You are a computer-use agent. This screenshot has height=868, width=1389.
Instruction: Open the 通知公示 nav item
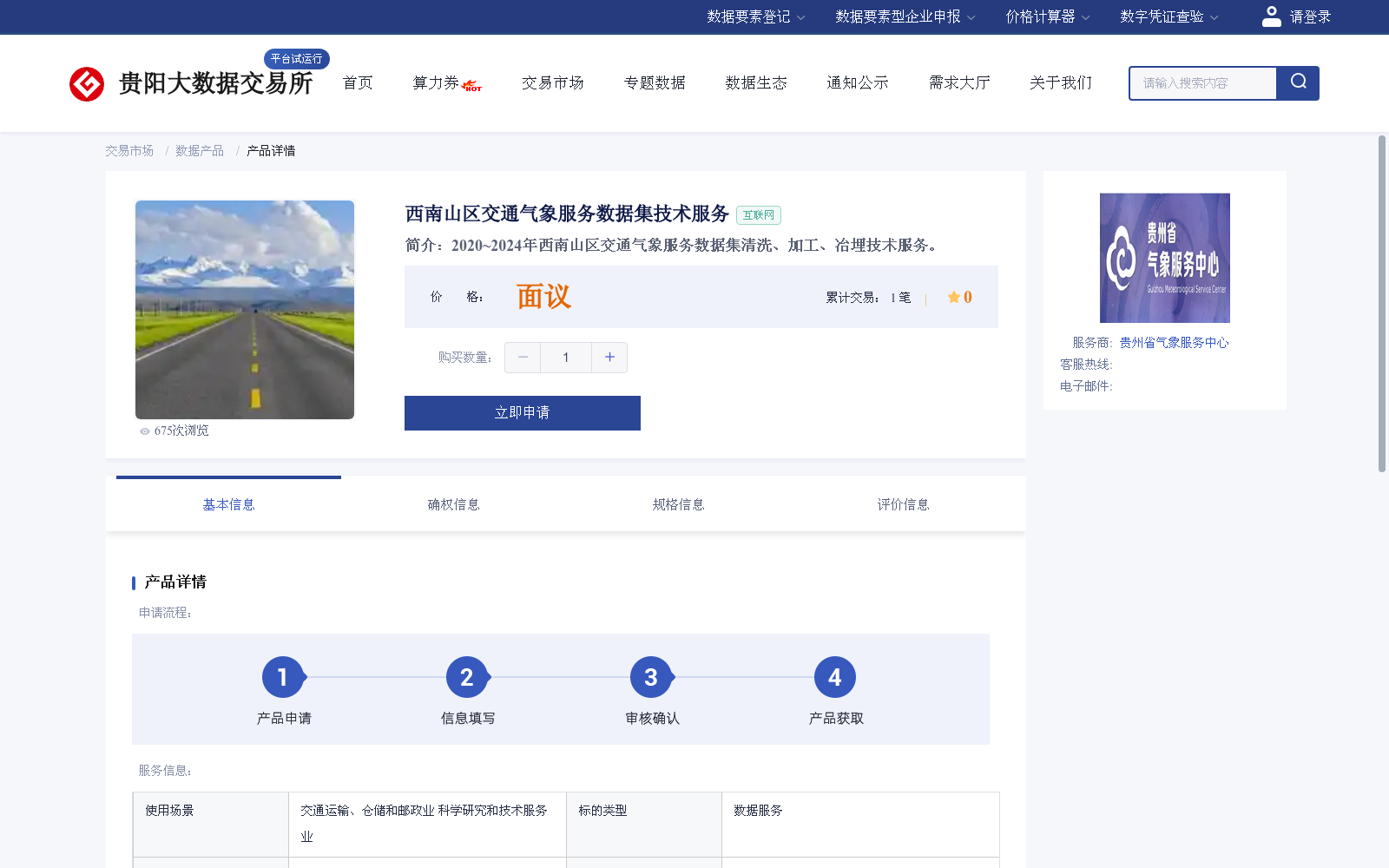(x=858, y=82)
